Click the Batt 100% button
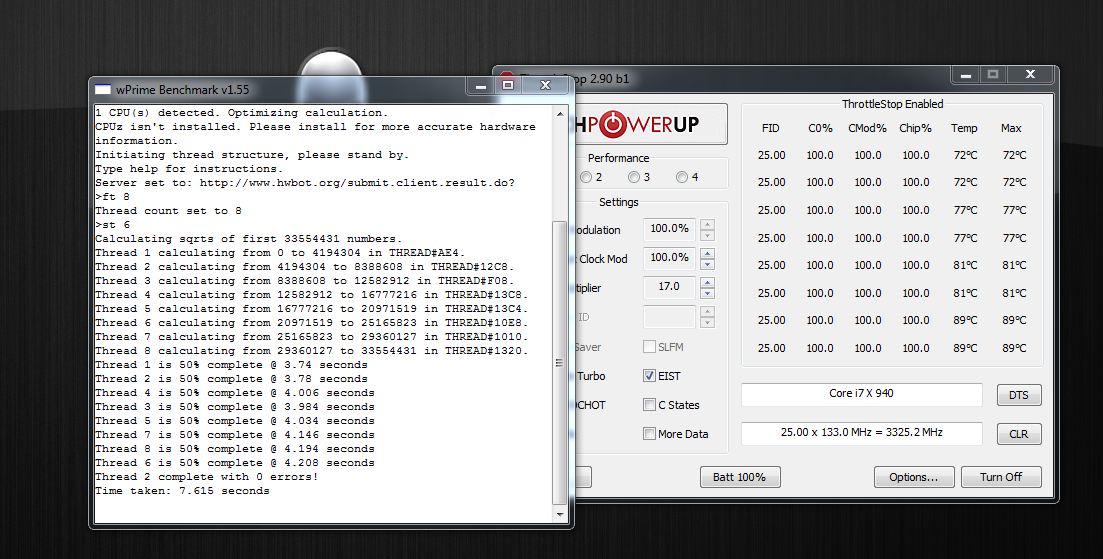The width and height of the screenshot is (1103, 559). coord(739,477)
